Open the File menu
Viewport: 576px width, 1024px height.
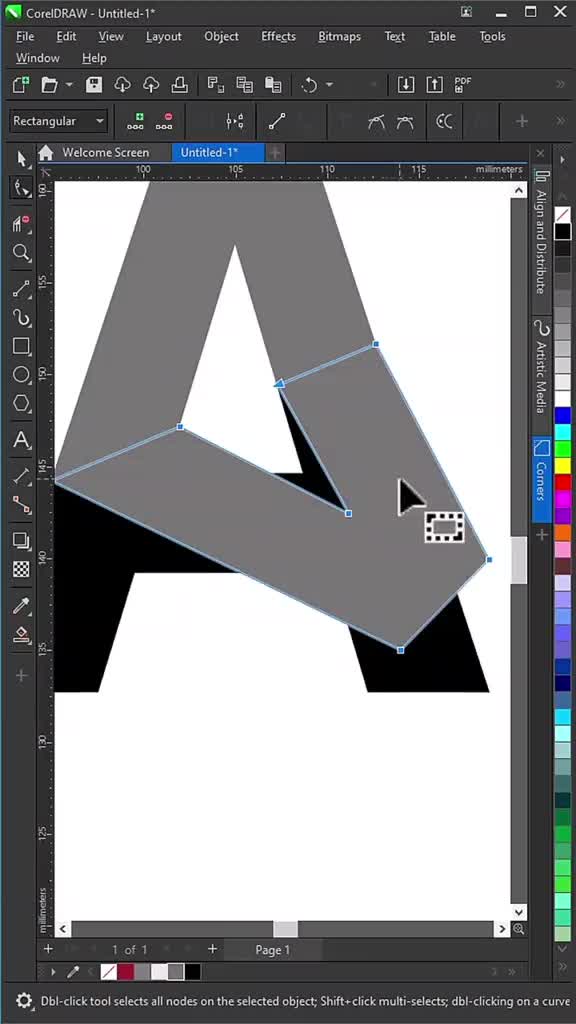pos(25,37)
